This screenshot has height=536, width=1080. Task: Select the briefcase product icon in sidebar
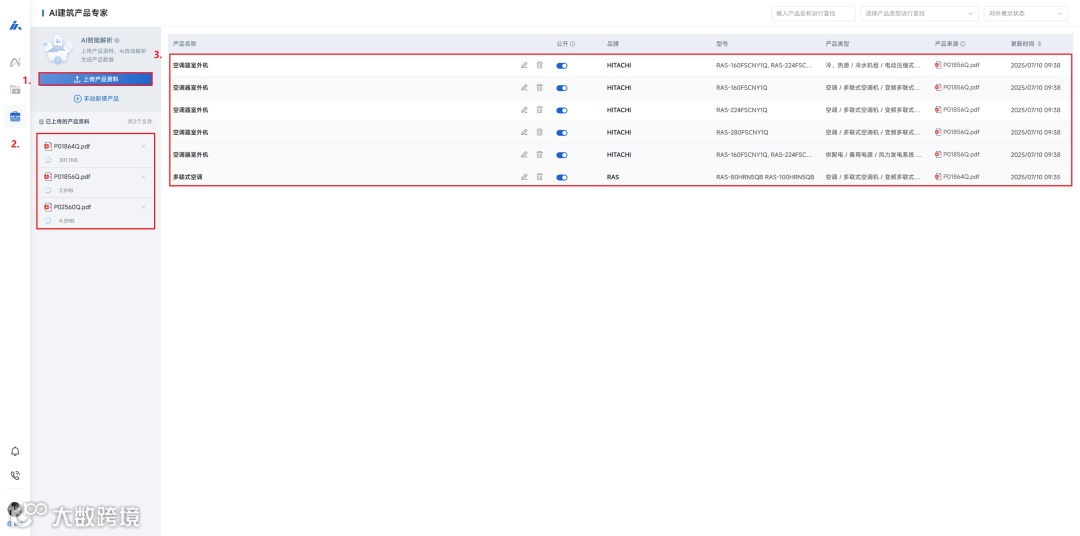click(14, 116)
